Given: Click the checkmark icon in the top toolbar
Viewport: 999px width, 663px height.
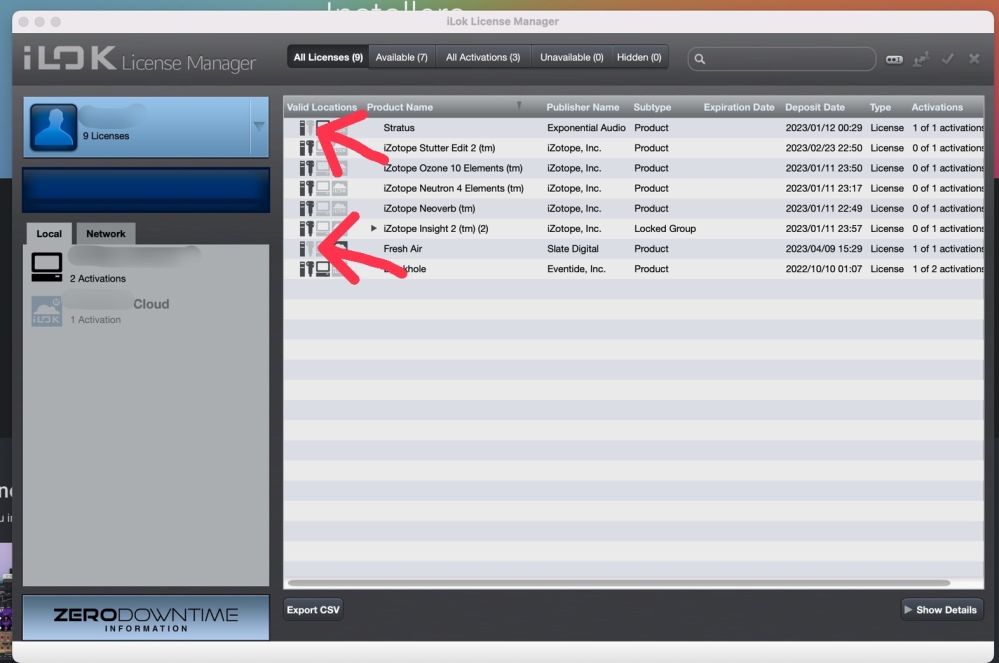Looking at the screenshot, I should click(x=948, y=59).
